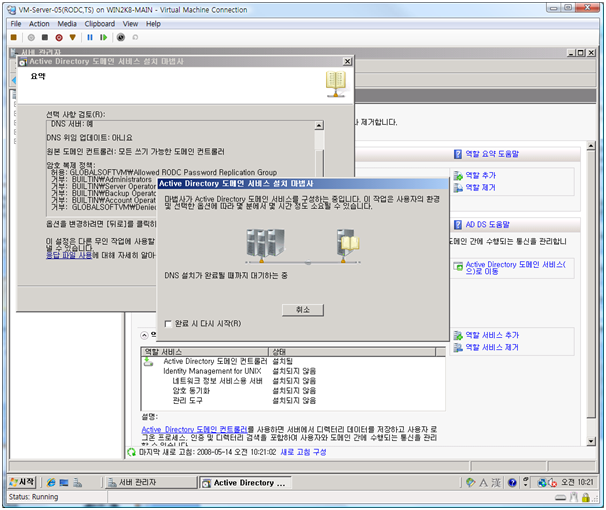606x510 pixels.
Task: Select 관리 도구 row
Action: 293,401
